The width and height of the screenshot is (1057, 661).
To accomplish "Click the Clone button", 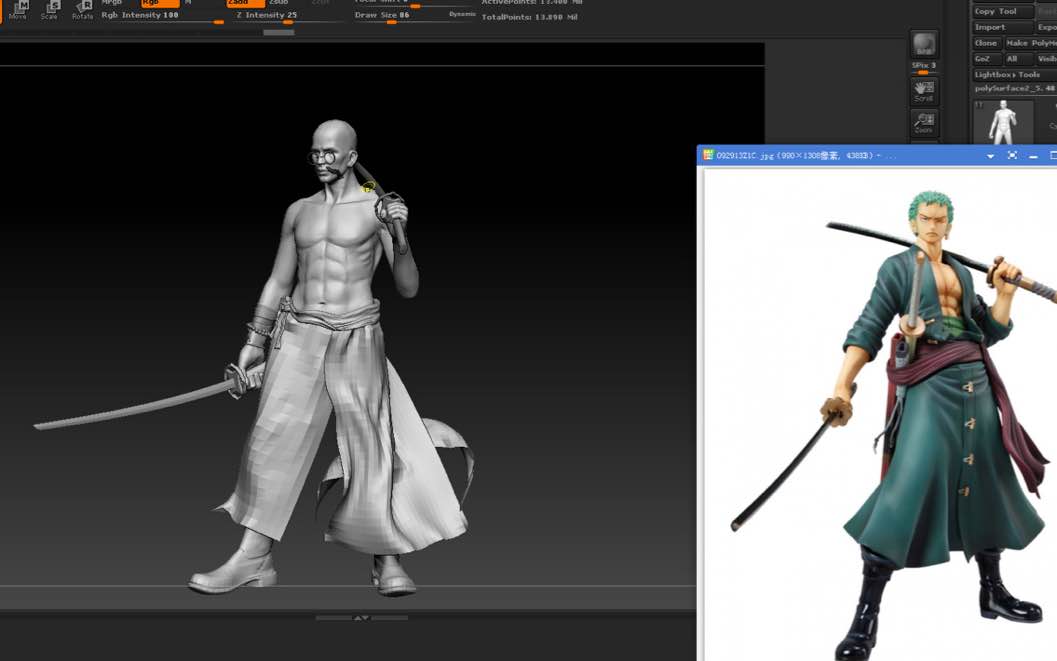I will click(986, 42).
